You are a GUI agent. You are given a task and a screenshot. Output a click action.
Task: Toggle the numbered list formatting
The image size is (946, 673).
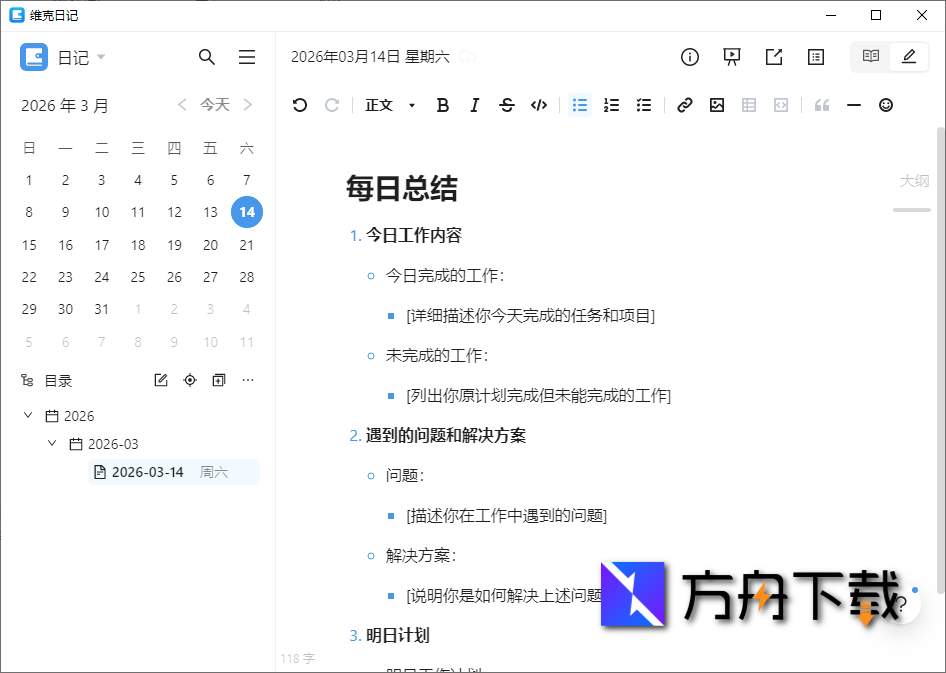[611, 105]
